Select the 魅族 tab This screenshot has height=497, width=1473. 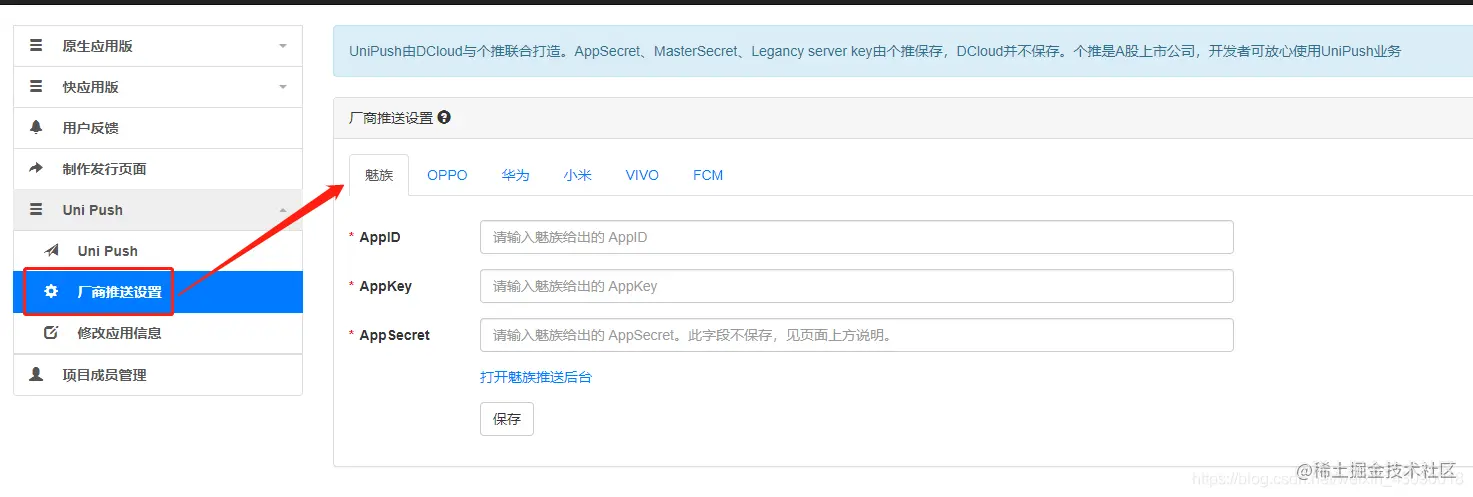[x=379, y=175]
